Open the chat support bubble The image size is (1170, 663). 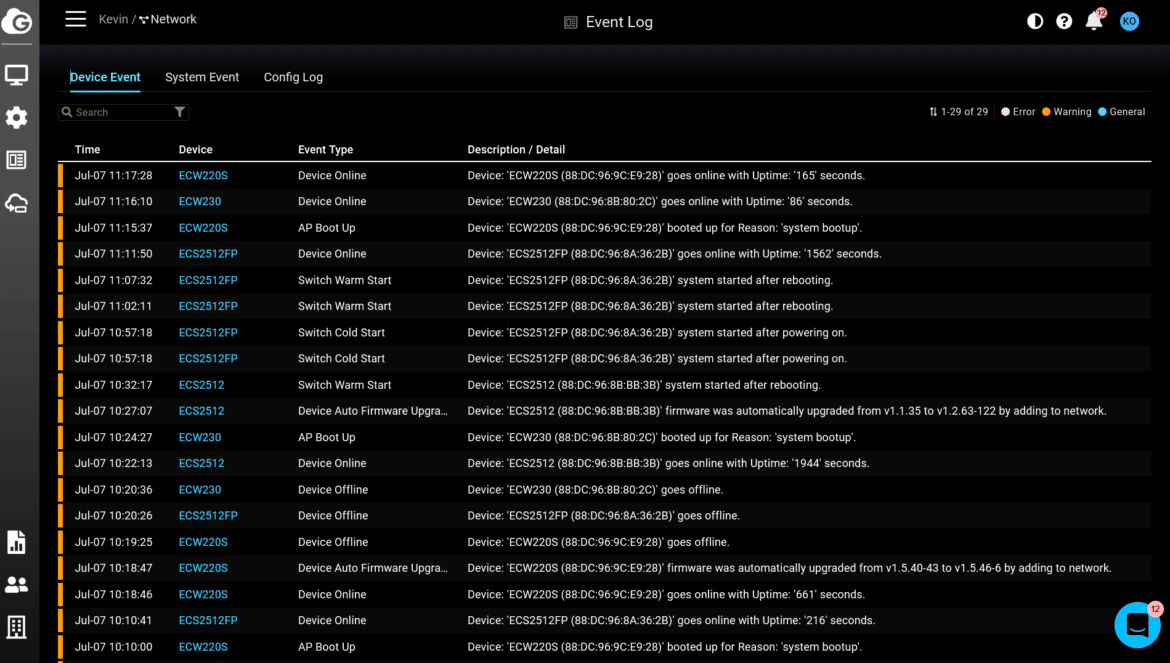1137,625
